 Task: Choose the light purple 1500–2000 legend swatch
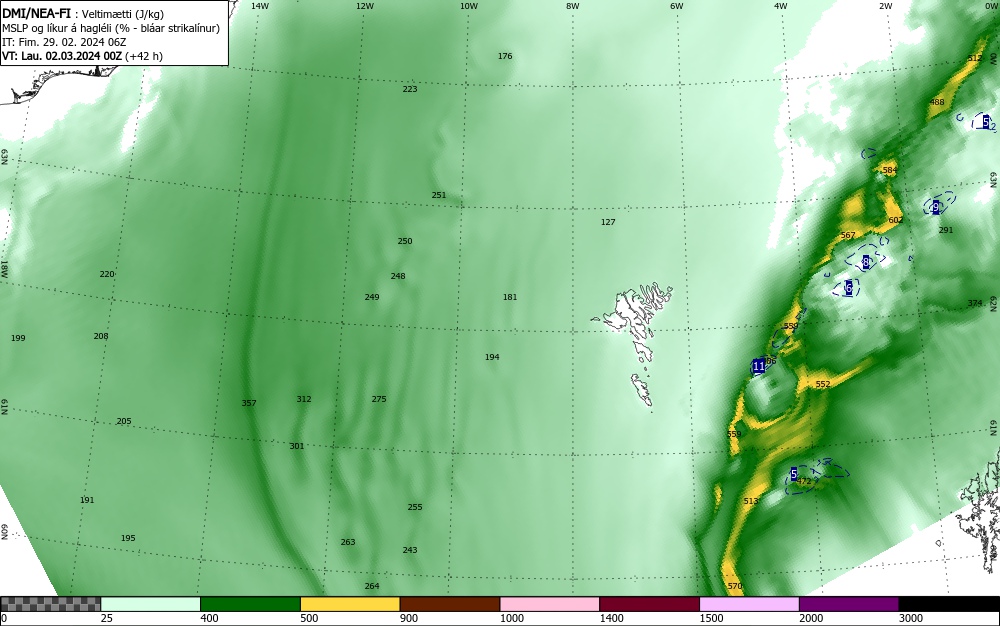point(749,604)
